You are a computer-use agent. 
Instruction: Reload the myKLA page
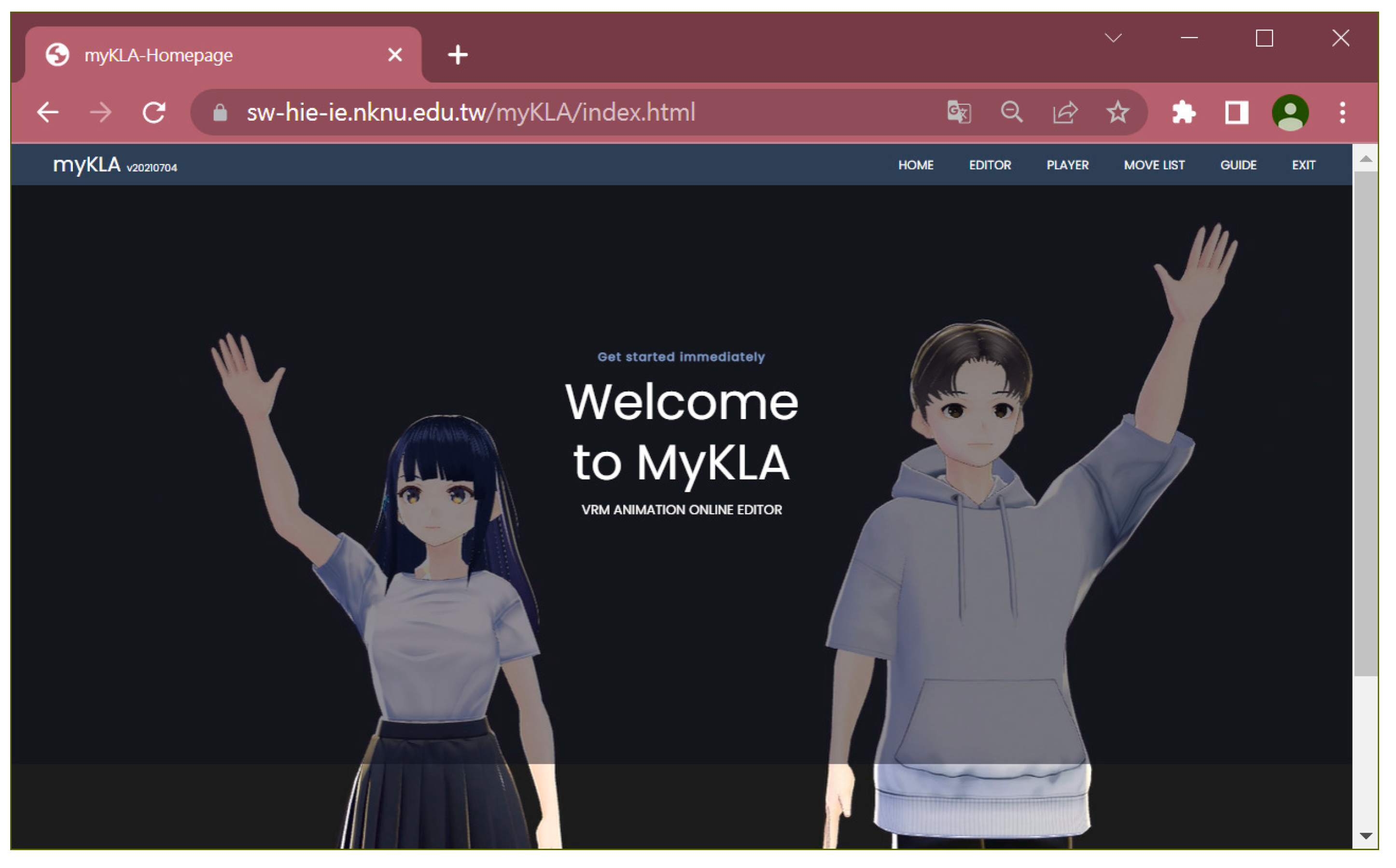tap(154, 112)
